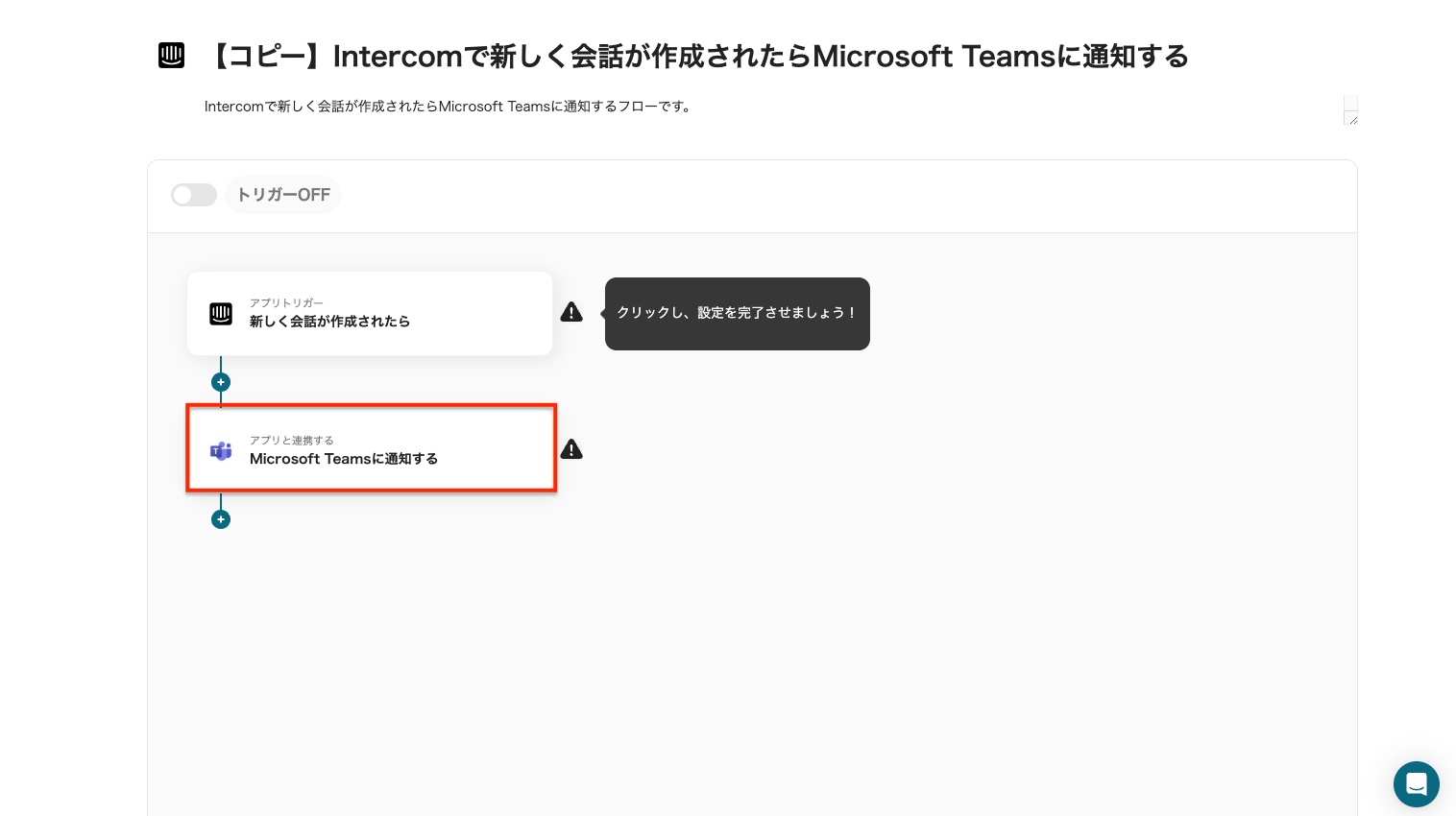Add a step after the Teams action
The height and width of the screenshot is (816, 1456).
coord(221,519)
